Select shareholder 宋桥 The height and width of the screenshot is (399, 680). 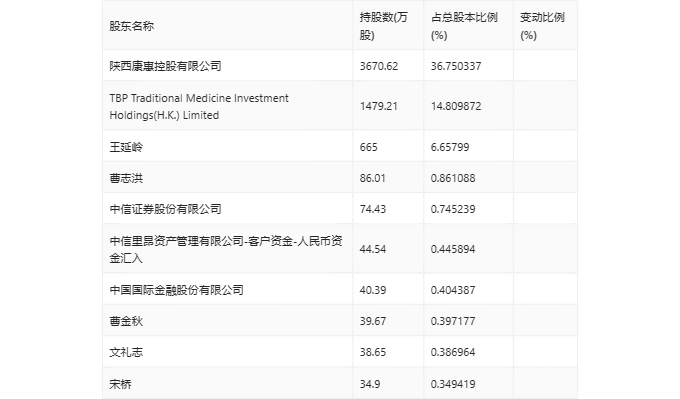point(121,384)
